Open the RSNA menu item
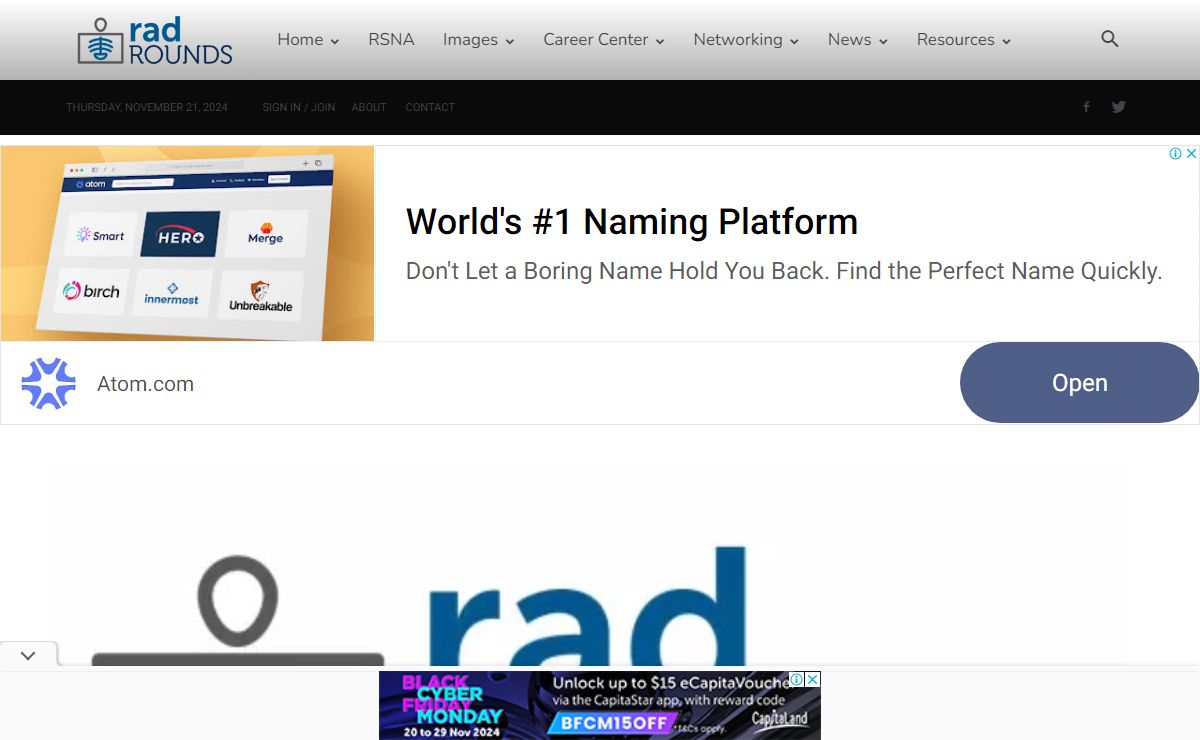The image size is (1200, 740). point(391,40)
